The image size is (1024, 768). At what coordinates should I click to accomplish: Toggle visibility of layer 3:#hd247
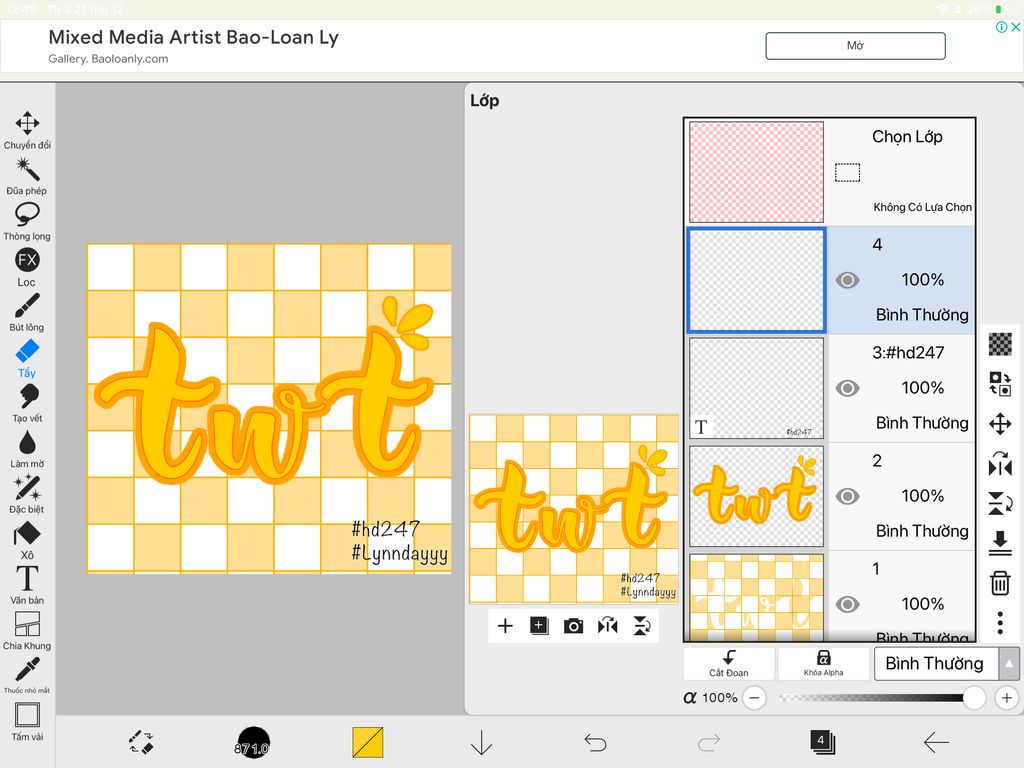(x=847, y=389)
